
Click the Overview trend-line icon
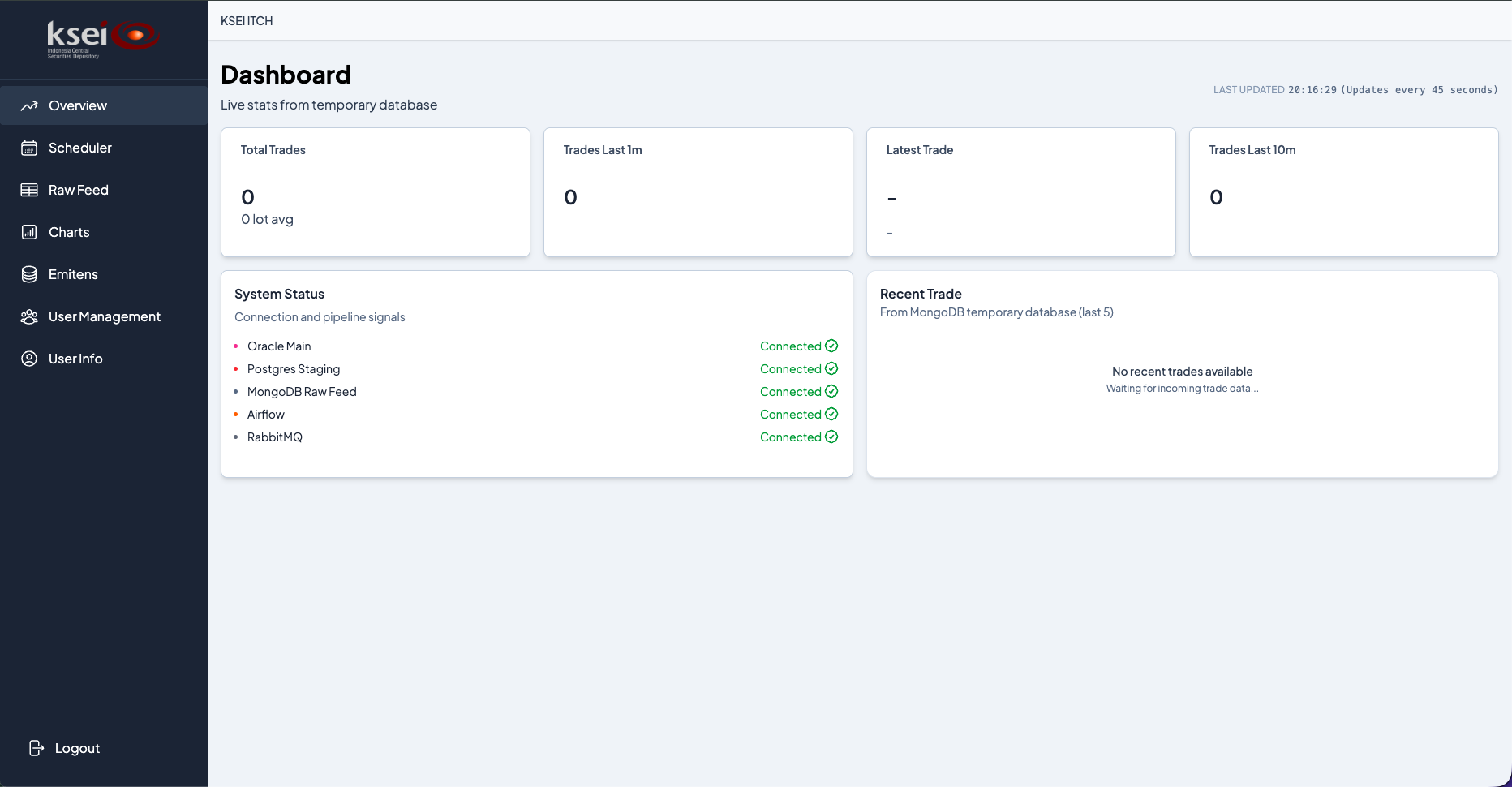(x=29, y=105)
